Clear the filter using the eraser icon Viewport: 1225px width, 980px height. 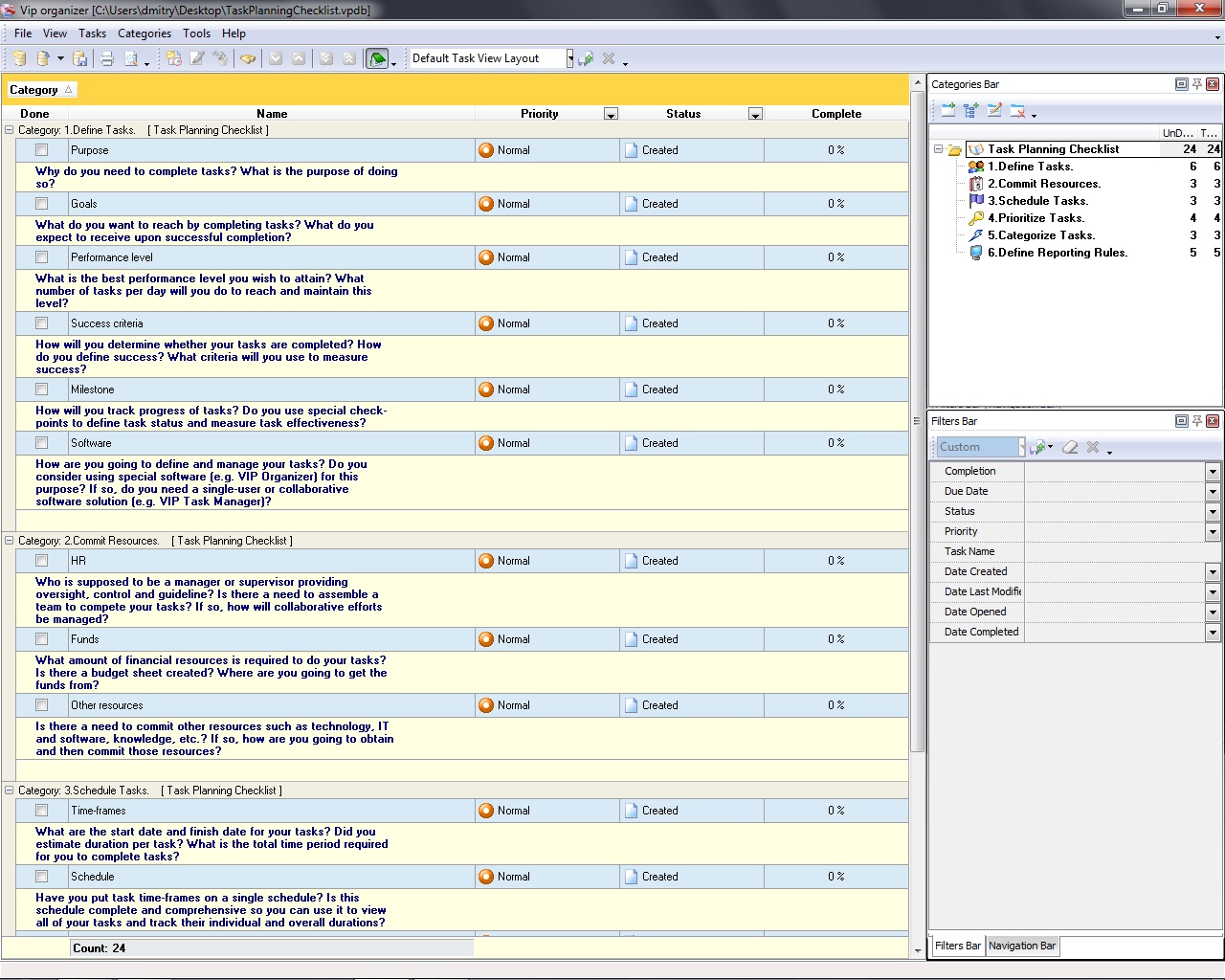pos(1070,447)
